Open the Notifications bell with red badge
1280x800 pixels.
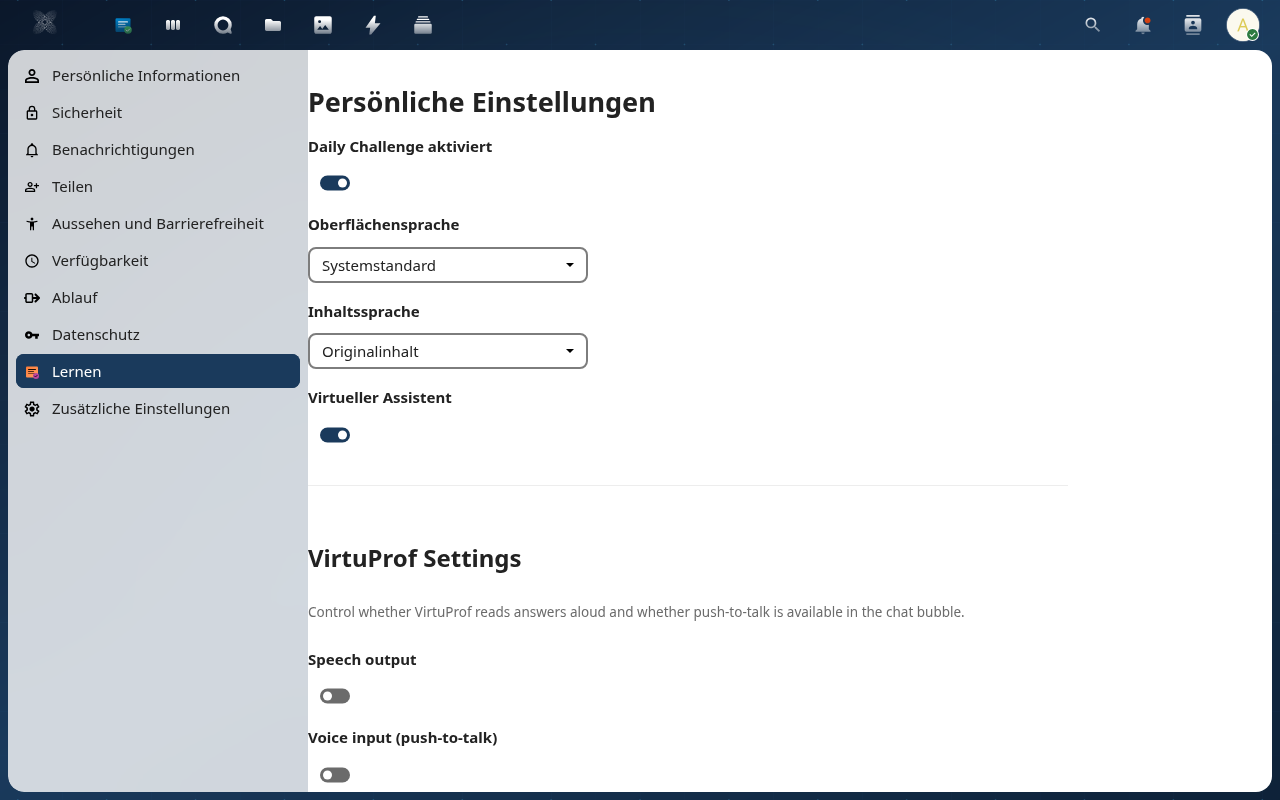pyautogui.click(x=1142, y=25)
